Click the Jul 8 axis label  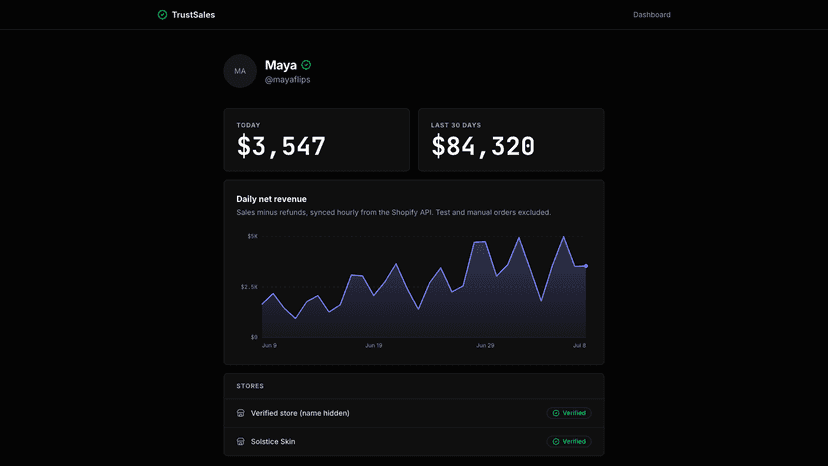pos(579,346)
